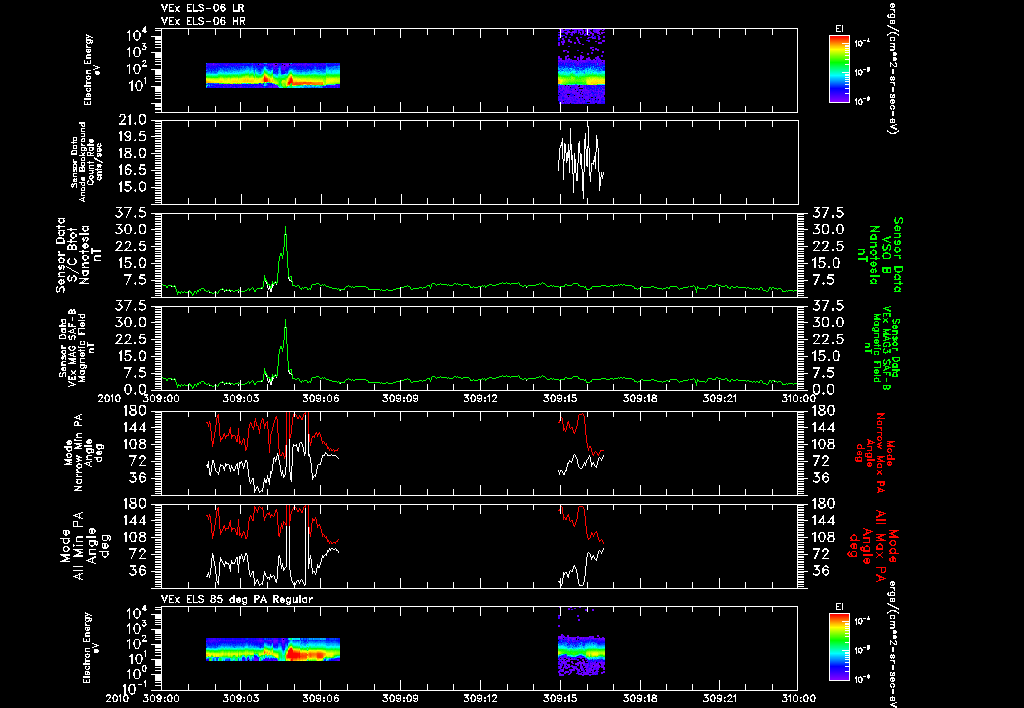Click the 15.0 tick value on count rate axis
This screenshot has height=708, width=1024.
pyautogui.click(x=132, y=187)
